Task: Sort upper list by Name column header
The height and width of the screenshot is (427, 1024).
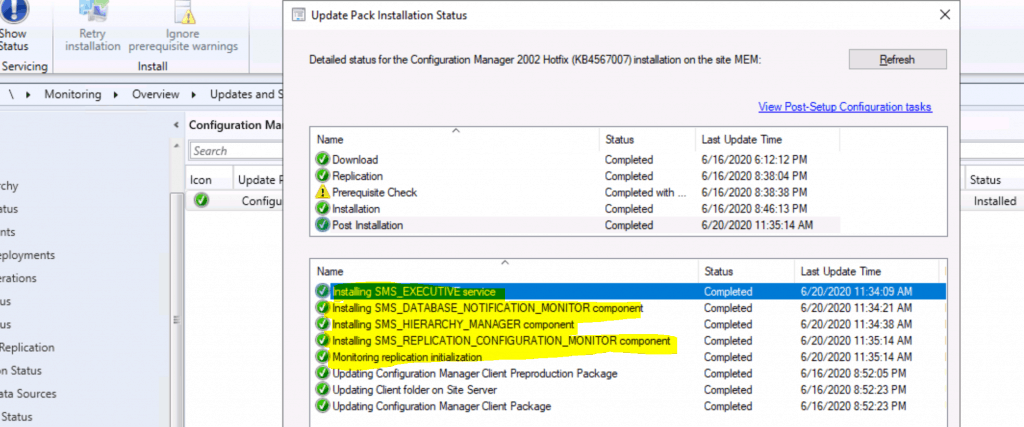Action: (x=455, y=139)
